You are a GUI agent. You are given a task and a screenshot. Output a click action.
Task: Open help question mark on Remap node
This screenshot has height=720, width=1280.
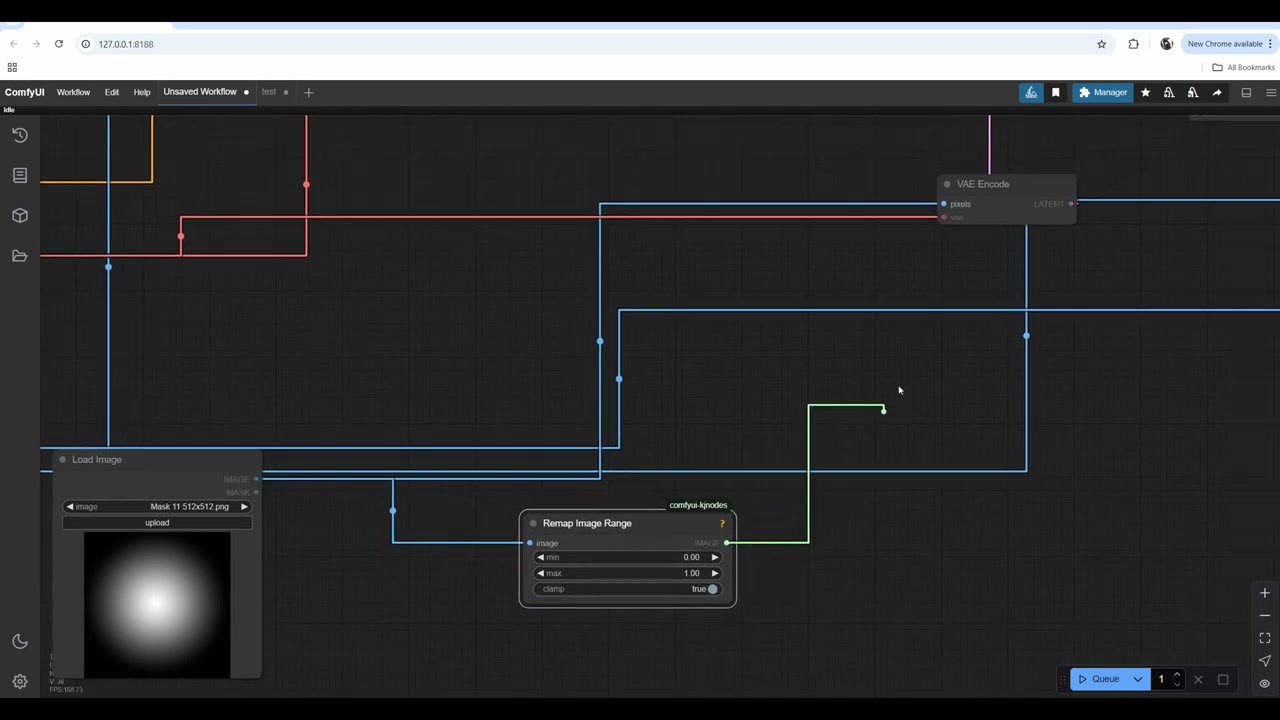point(722,523)
